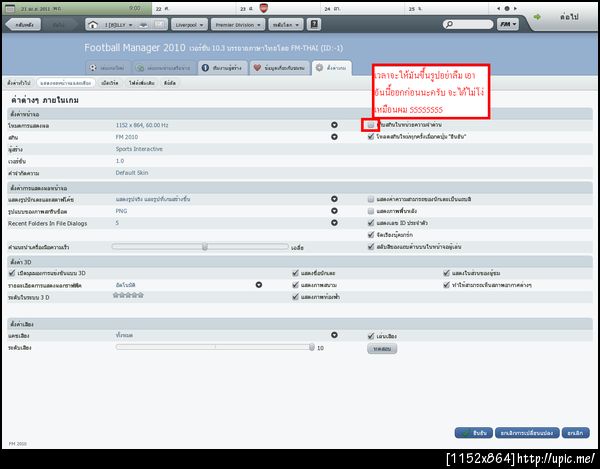
Task: Tick the checkbox on the player pictures row
Action: pos(370,199)
